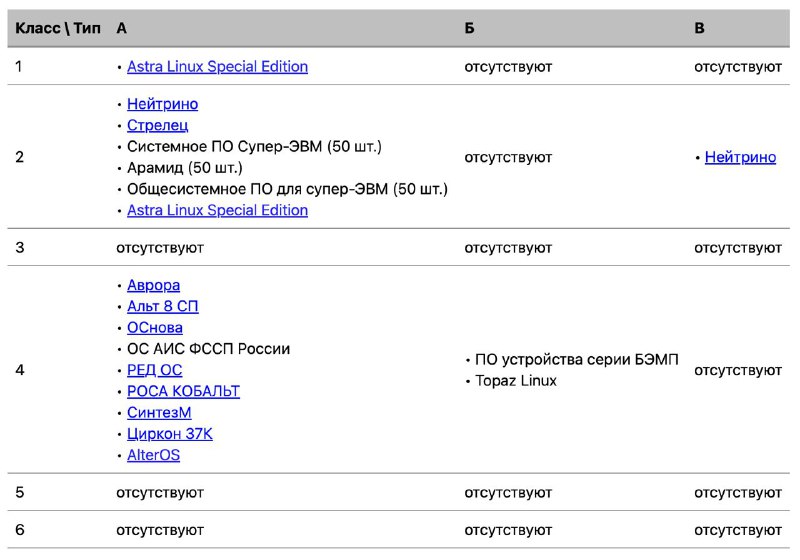
Task: Open the ОСнова link
Action: tap(155, 327)
